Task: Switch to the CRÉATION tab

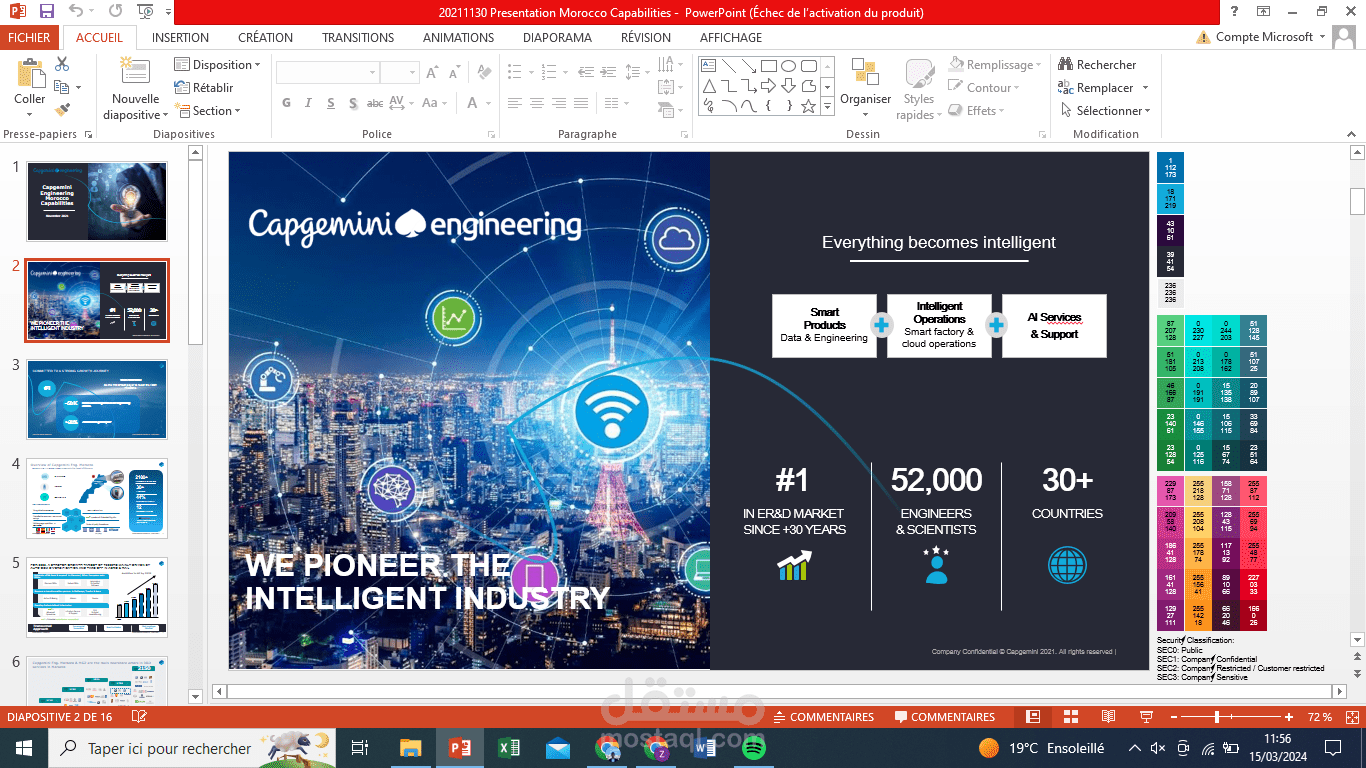Action: (265, 37)
